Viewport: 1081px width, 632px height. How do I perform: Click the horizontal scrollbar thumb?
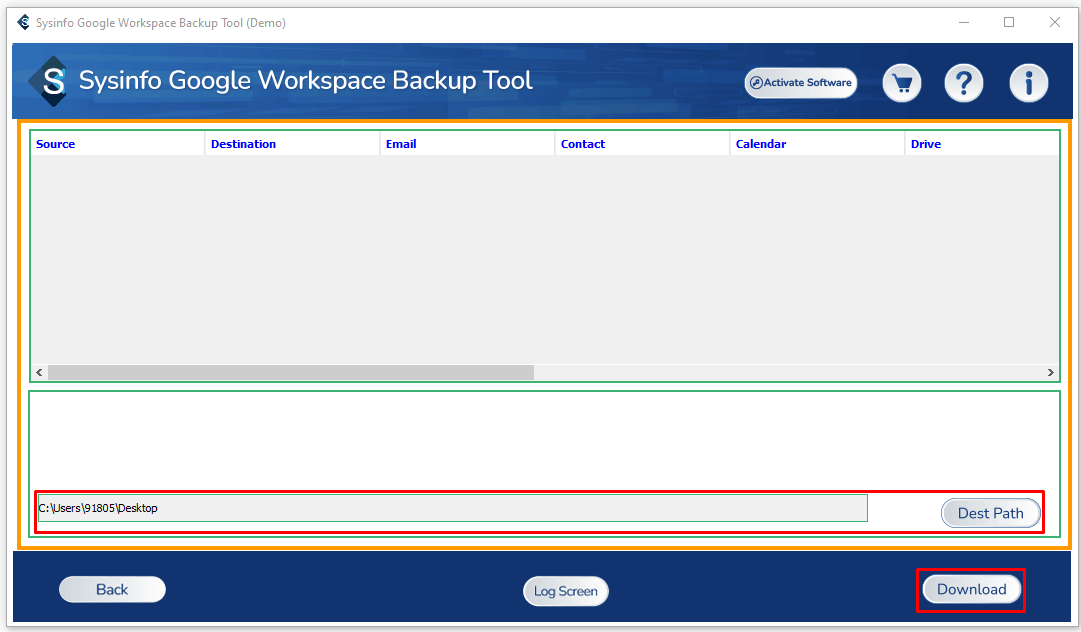[x=291, y=372]
